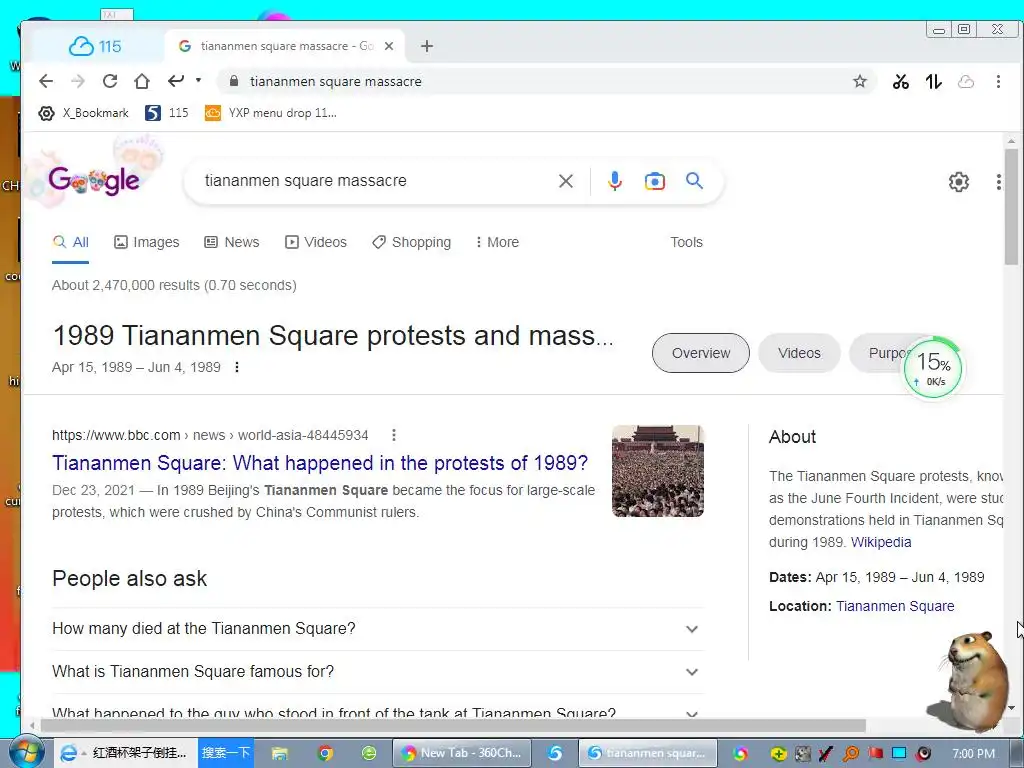The height and width of the screenshot is (768, 1024).
Task: Open the search Tools options
Action: (686, 242)
